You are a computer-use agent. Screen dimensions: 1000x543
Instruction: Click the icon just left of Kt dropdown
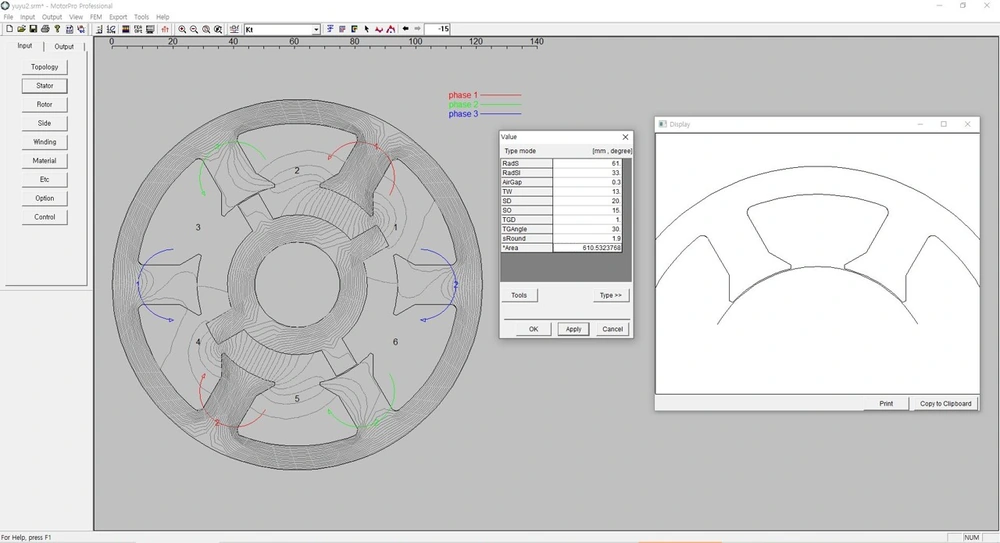234,29
